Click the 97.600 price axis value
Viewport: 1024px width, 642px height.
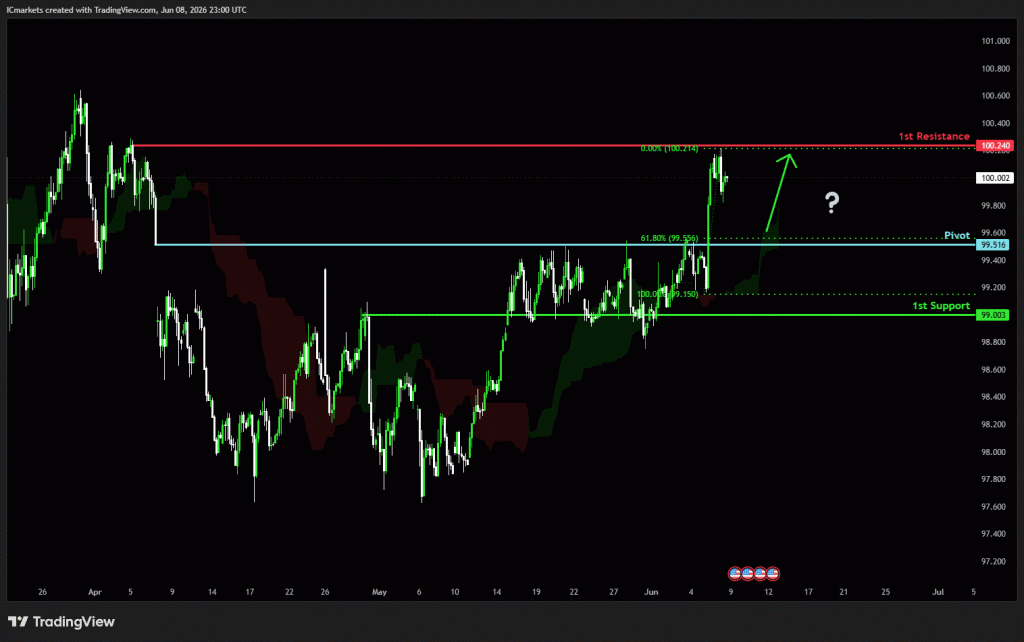click(x=993, y=507)
